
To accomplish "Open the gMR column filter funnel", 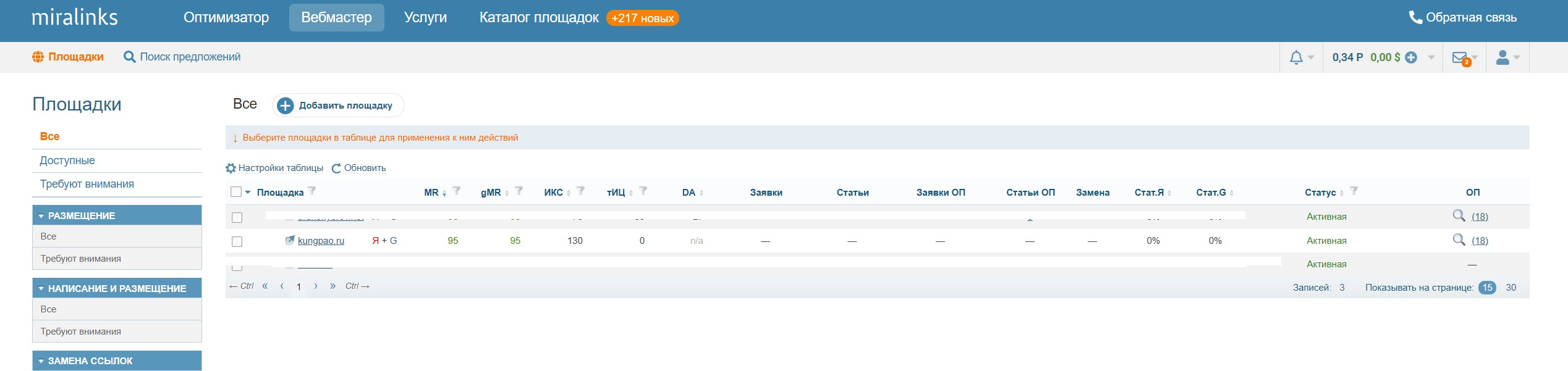I will [519, 191].
